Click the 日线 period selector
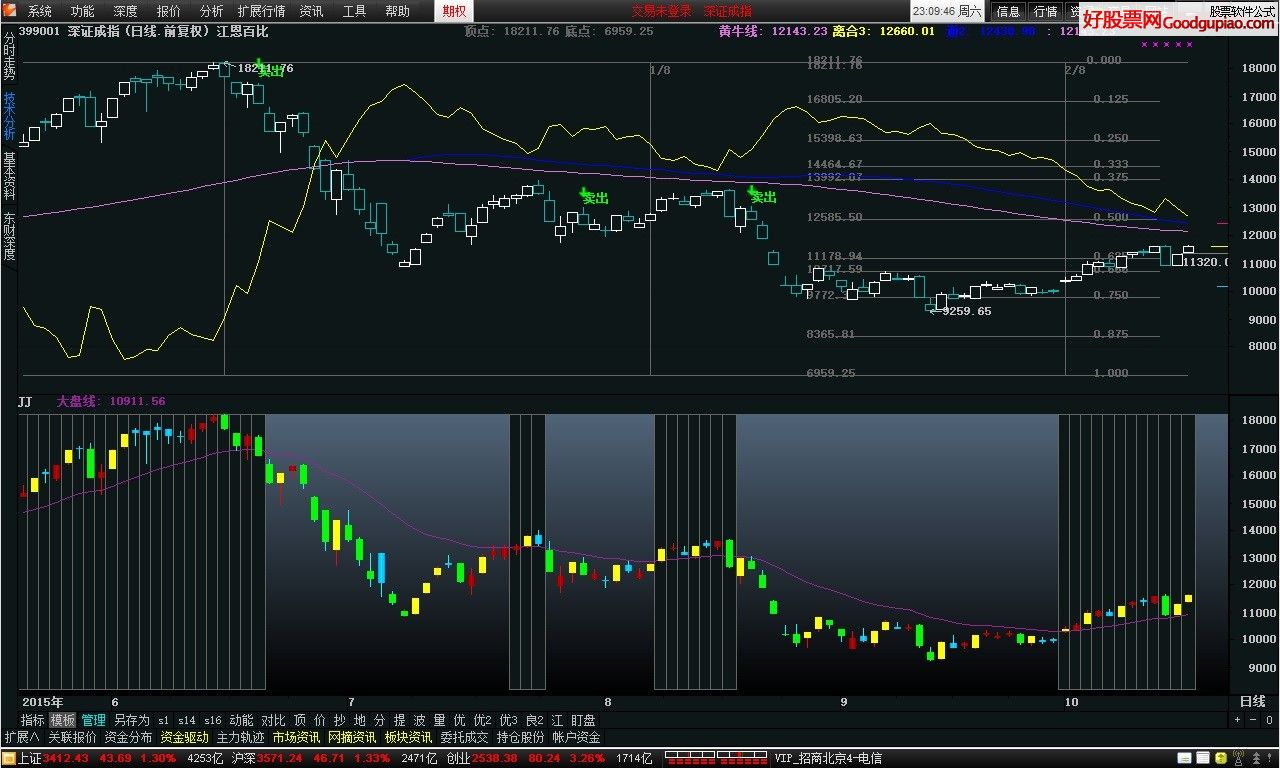 click(1252, 702)
